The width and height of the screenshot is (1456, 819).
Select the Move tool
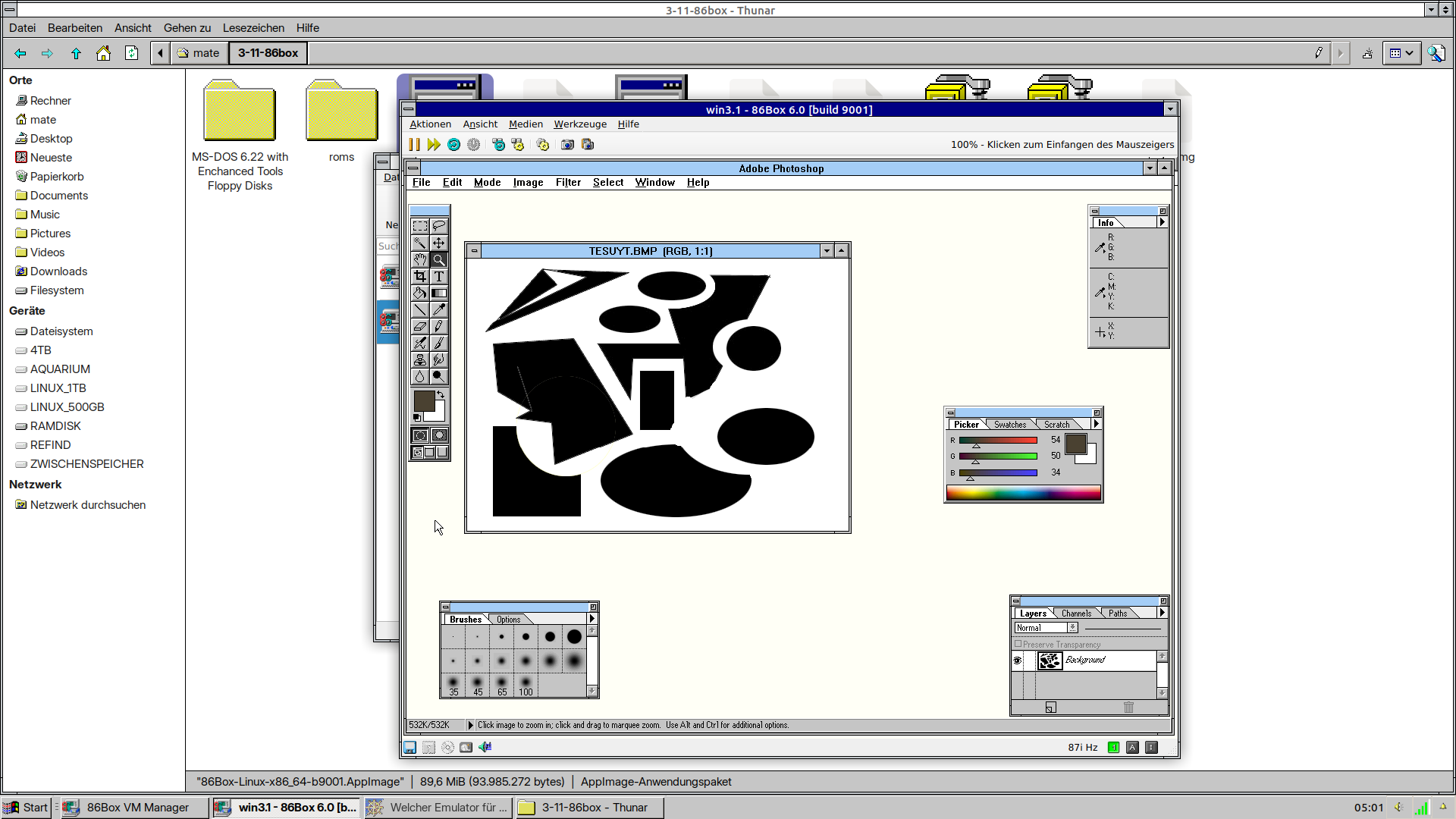pyautogui.click(x=439, y=243)
